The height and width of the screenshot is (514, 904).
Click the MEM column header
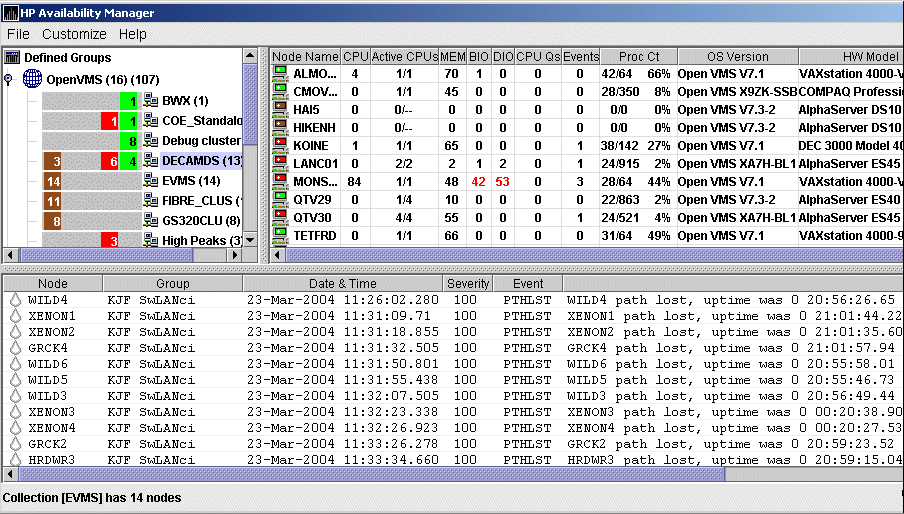[453, 56]
